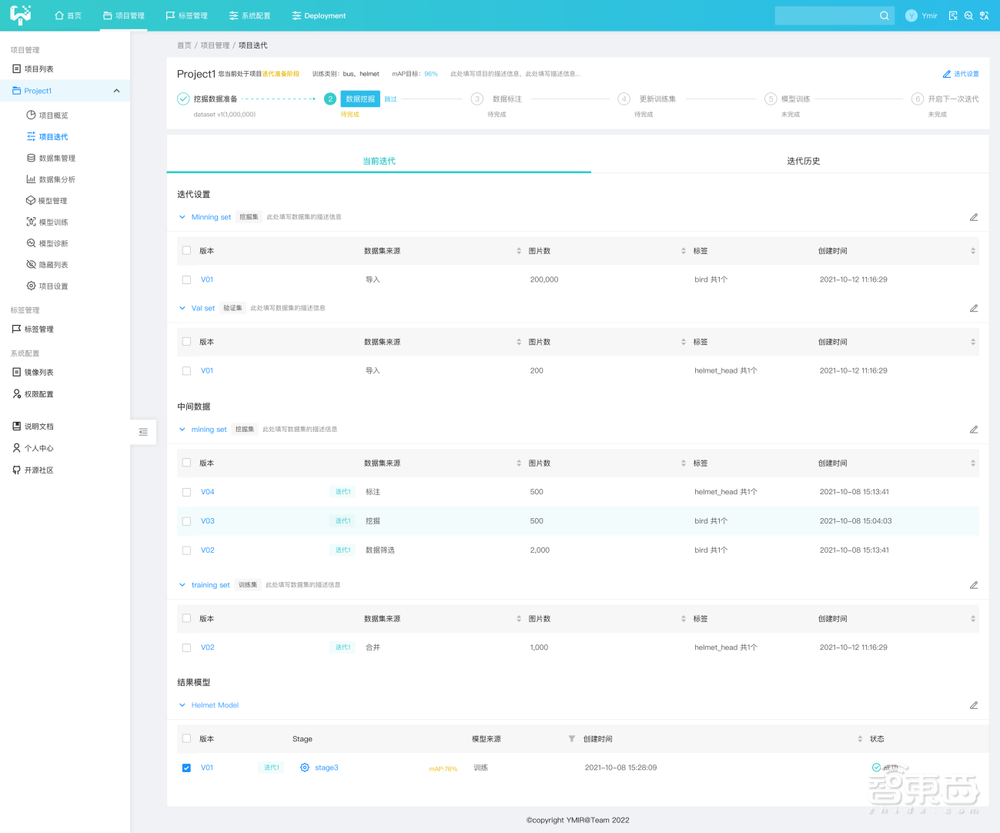Click the sidebar collapse icon
The image size is (1000, 833).
coord(143,432)
